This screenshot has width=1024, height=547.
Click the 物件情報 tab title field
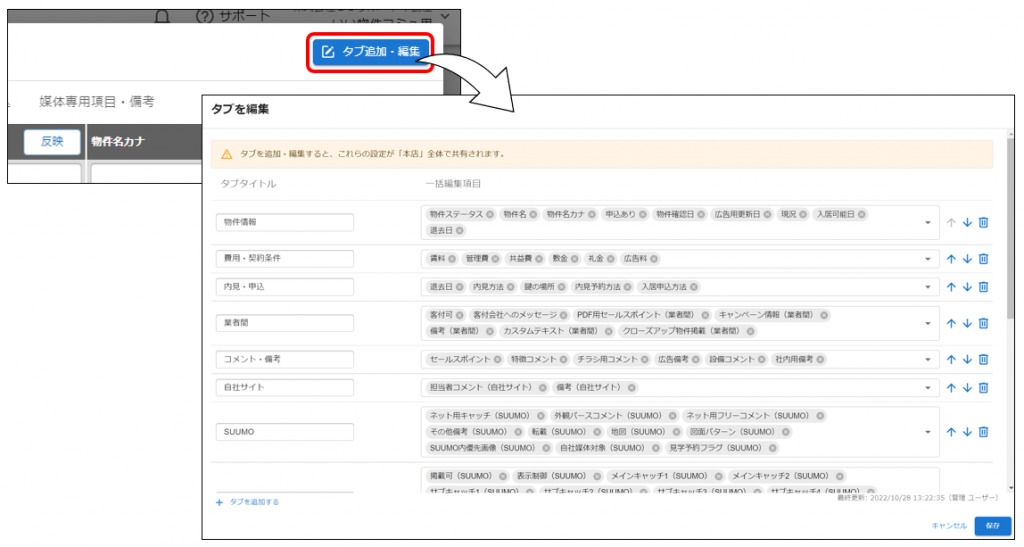point(285,222)
